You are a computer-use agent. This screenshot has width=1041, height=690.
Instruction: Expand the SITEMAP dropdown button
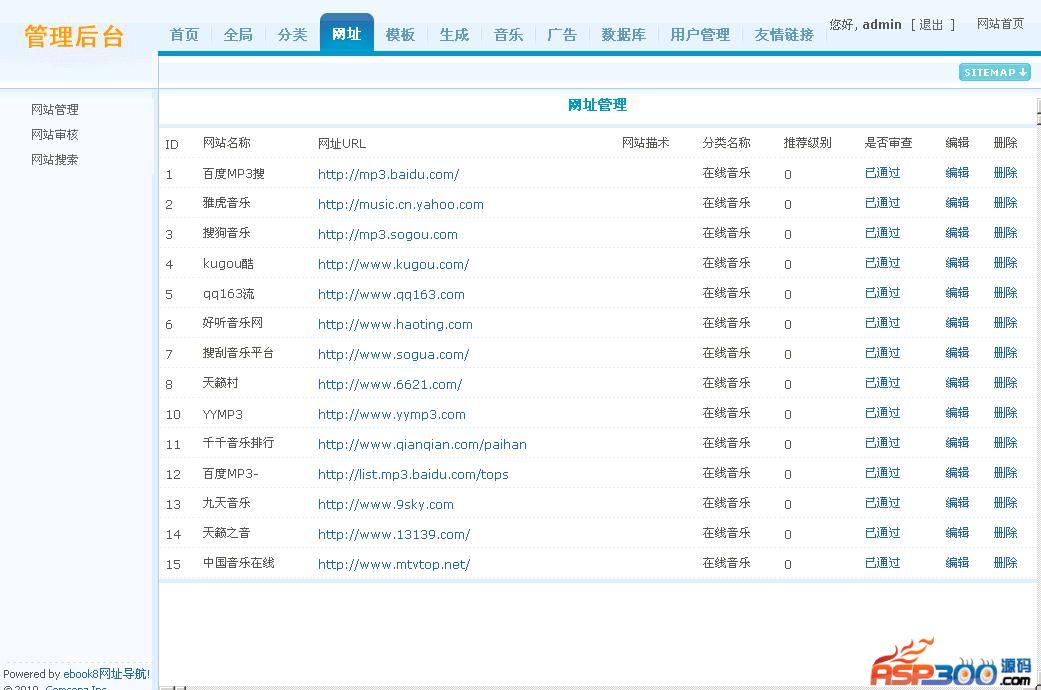(994, 72)
